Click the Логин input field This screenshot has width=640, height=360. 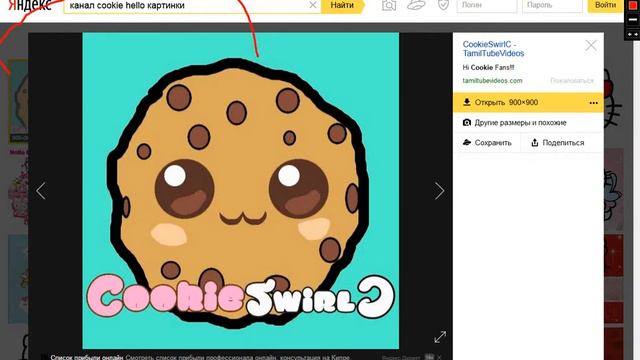tap(487, 6)
